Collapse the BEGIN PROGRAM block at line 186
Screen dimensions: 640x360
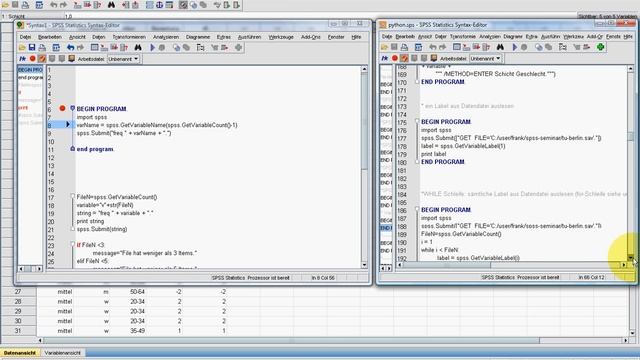417,209
